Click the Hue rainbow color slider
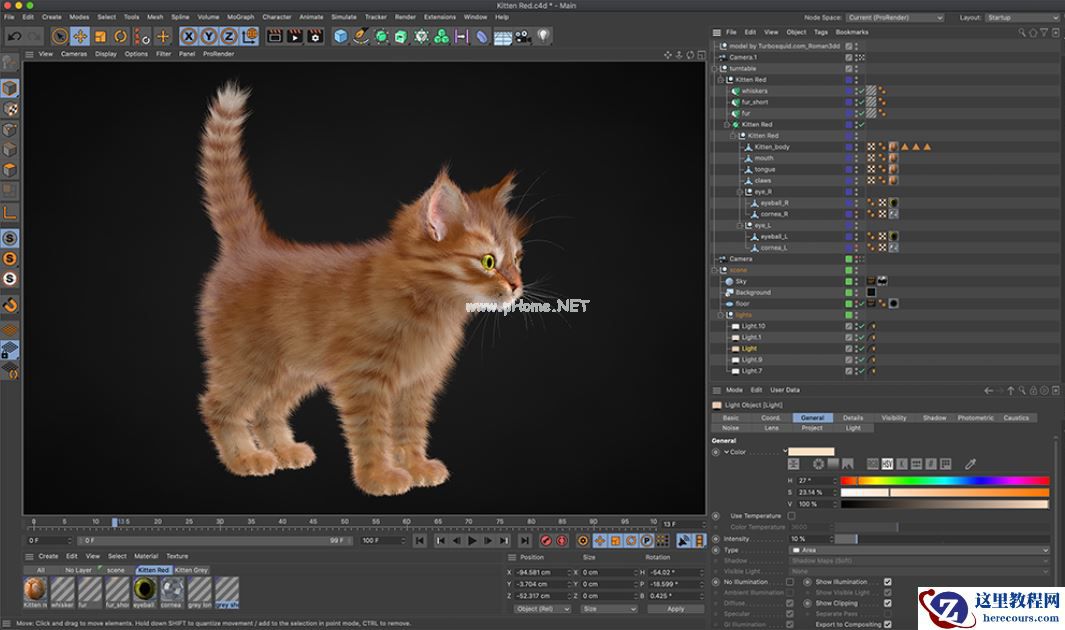This screenshot has width=1065, height=630. [945, 481]
